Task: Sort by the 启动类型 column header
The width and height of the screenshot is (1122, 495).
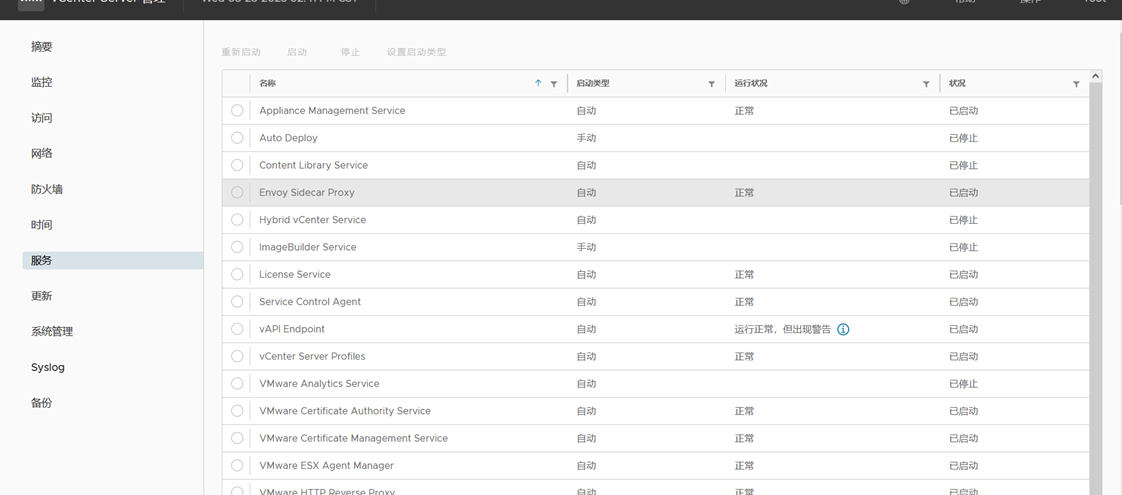Action: [593, 83]
